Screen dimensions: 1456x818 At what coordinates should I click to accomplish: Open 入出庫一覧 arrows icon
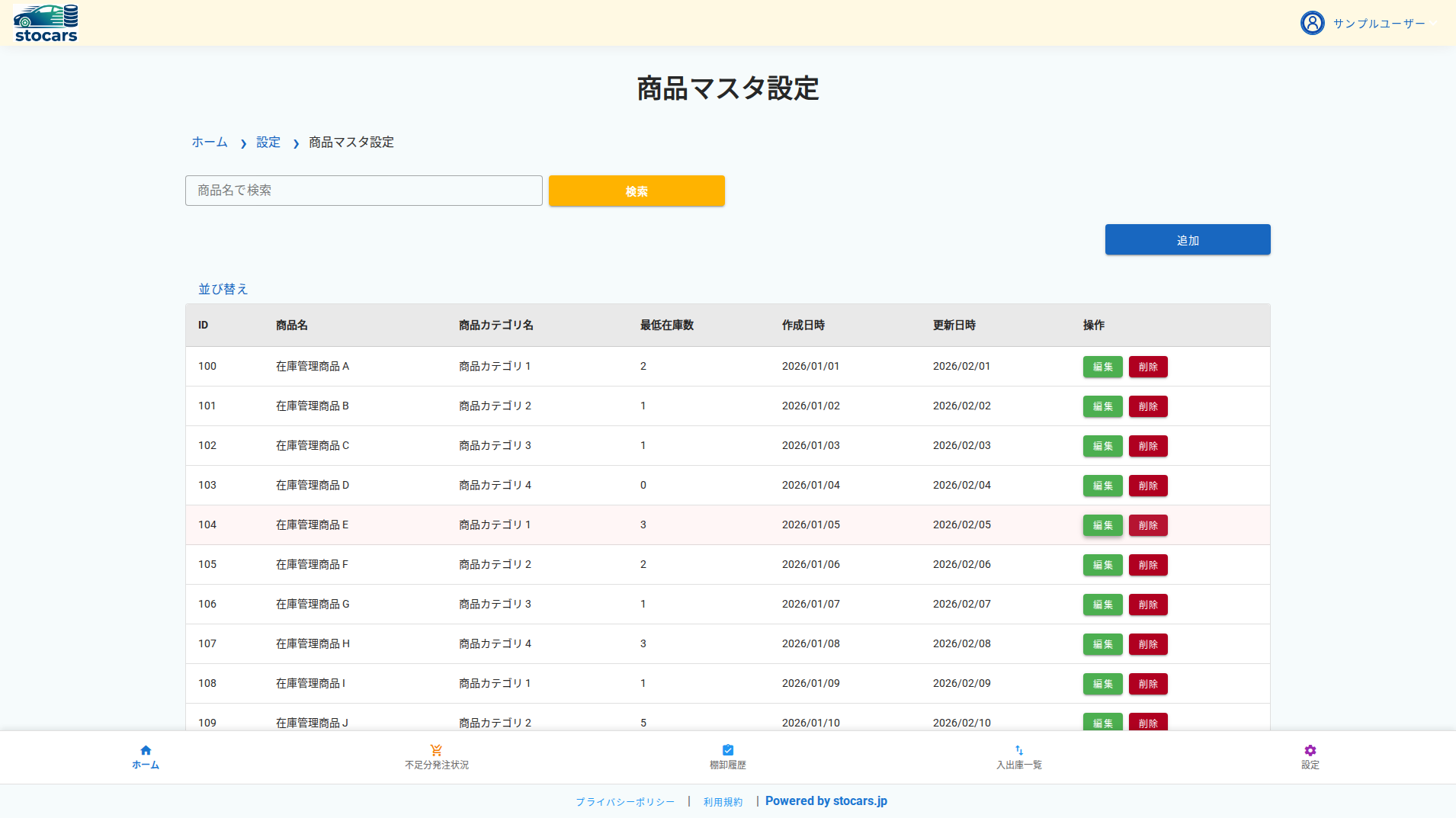tap(1019, 750)
